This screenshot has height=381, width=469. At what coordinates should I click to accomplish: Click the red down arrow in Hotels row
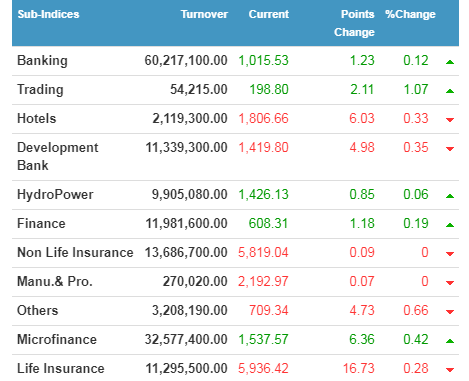point(450,120)
